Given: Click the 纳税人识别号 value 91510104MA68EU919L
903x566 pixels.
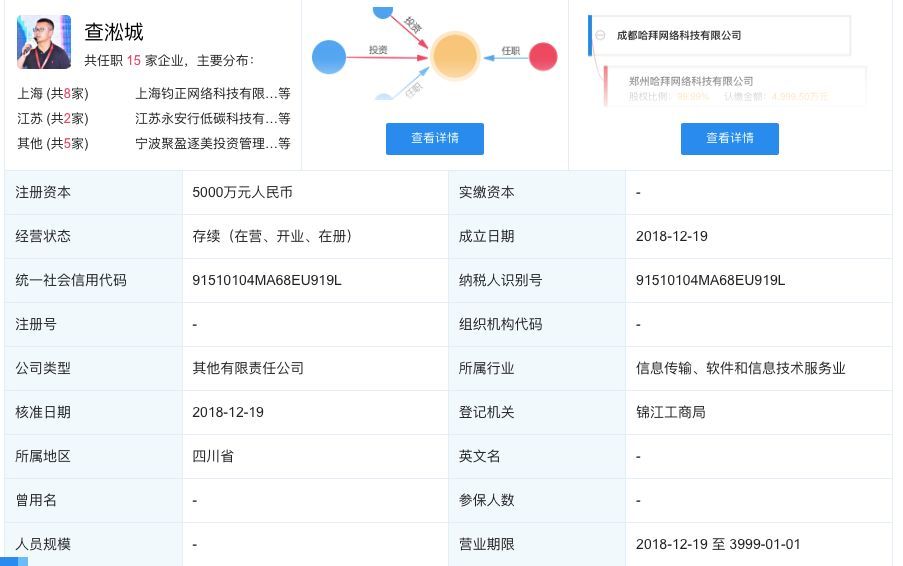Looking at the screenshot, I should click(x=710, y=280).
